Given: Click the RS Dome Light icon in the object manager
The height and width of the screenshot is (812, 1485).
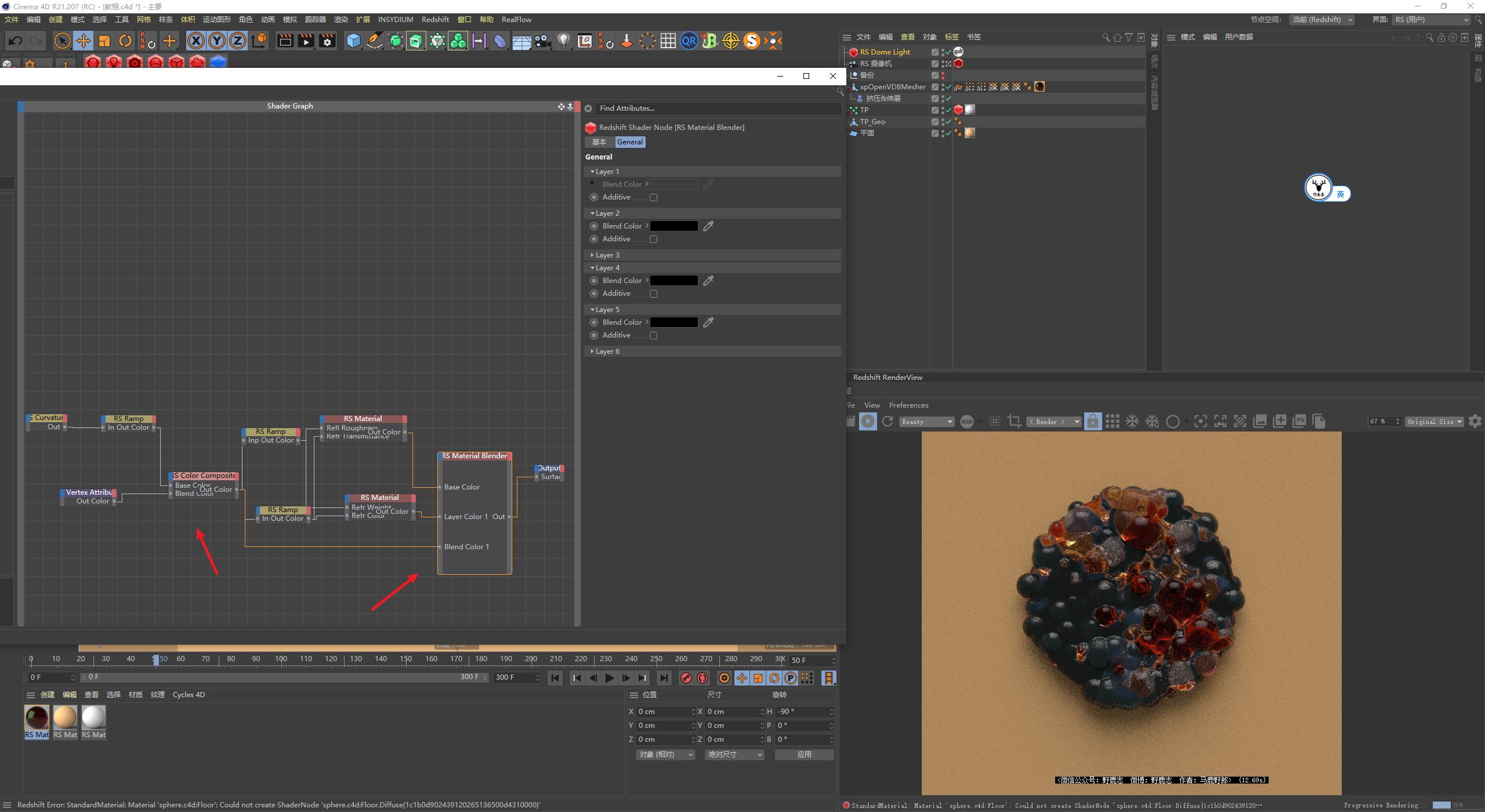Looking at the screenshot, I should [x=853, y=52].
